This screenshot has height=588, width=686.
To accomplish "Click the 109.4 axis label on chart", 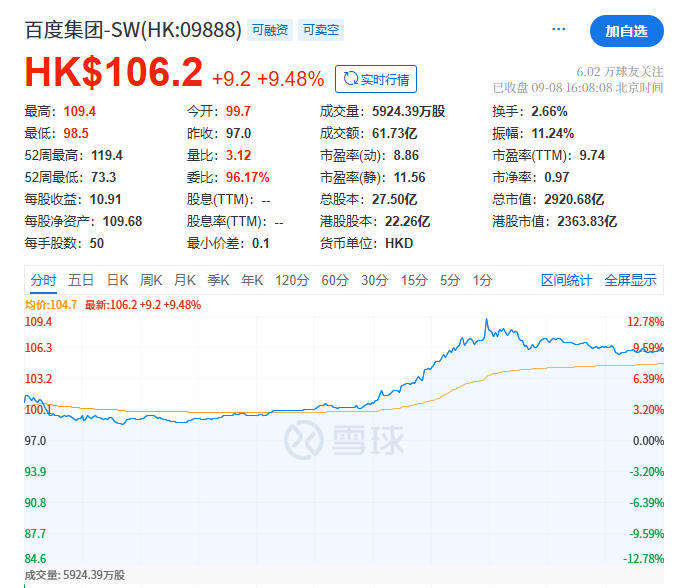I will 38,322.
